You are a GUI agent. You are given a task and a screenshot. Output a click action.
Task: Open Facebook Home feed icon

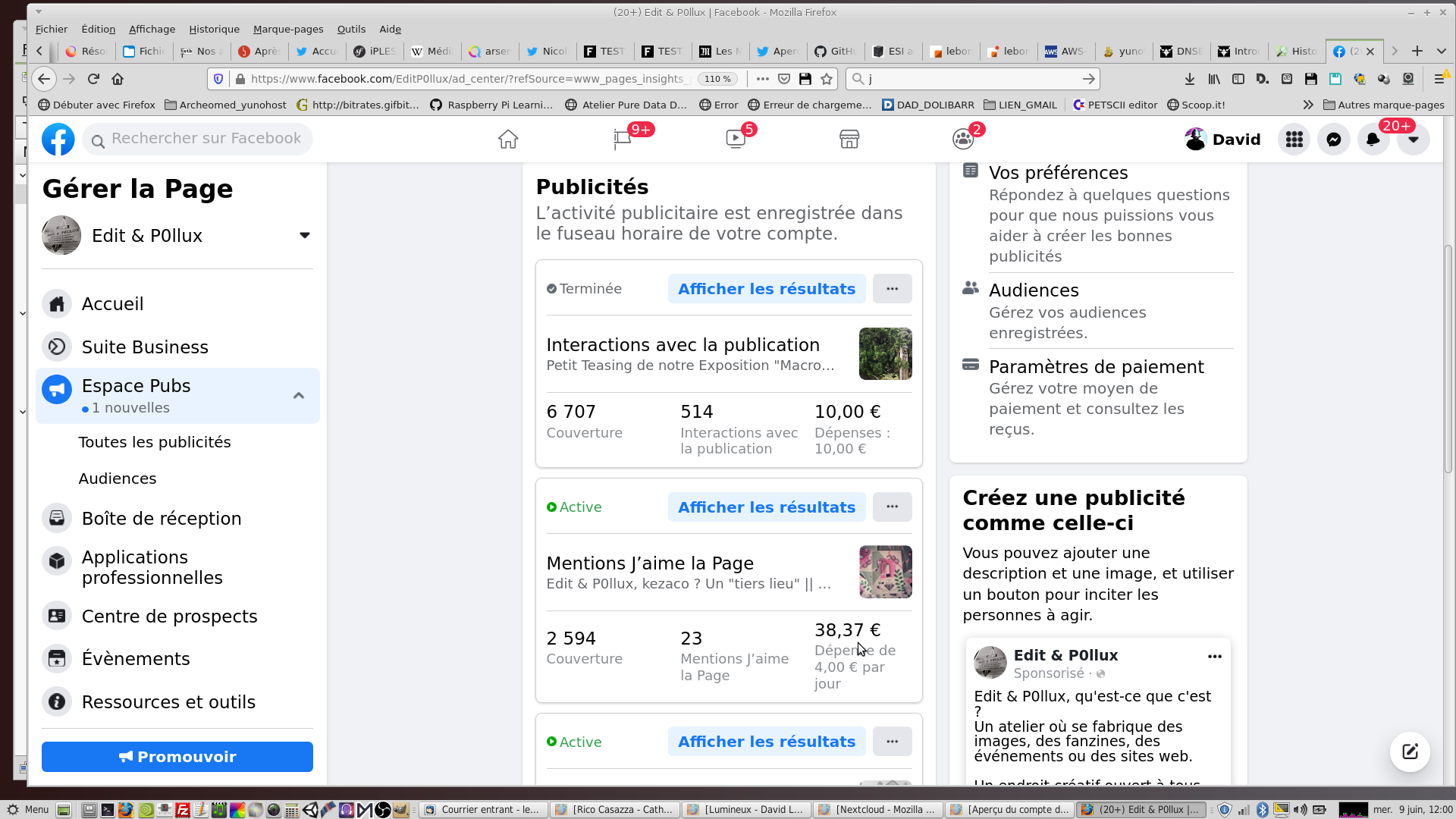[x=508, y=140]
